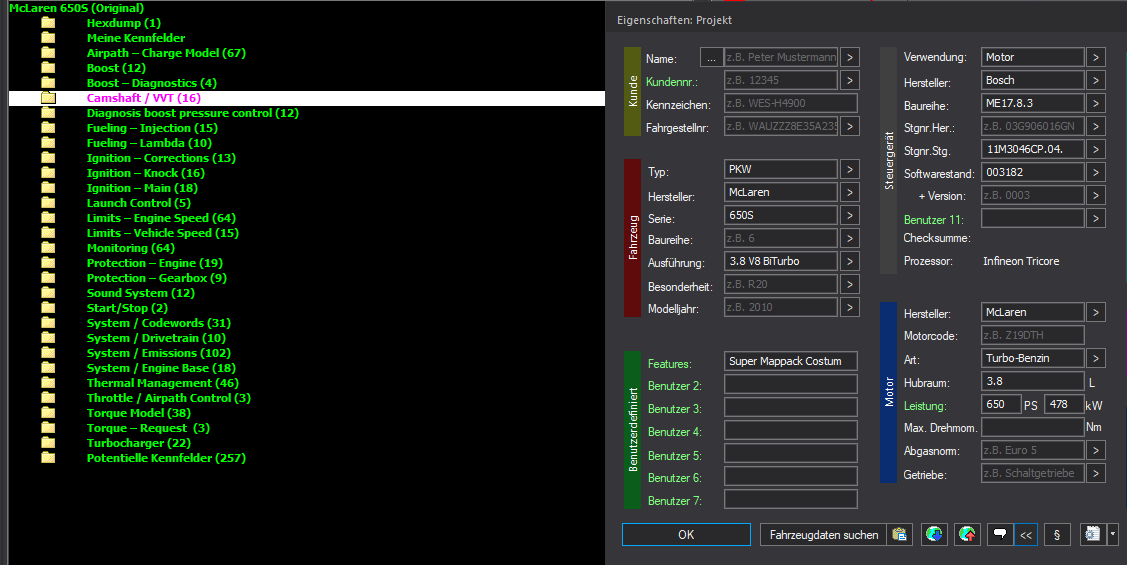Click the Max. Drehmom. input field
Image resolution: width=1127 pixels, height=565 pixels.
pyautogui.click(x=1033, y=428)
